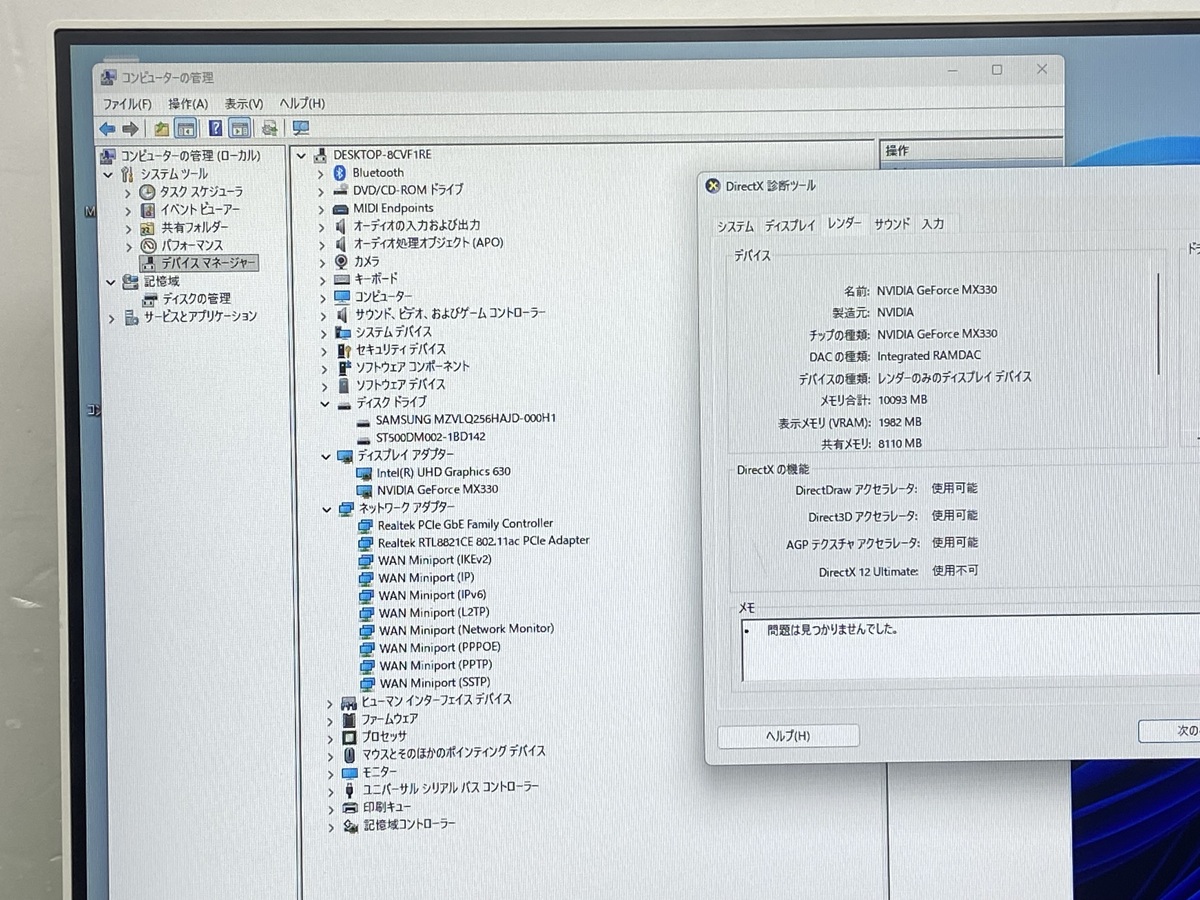Switch to the システム tab in DirectX
This screenshot has height=900, width=1200.
(x=735, y=226)
